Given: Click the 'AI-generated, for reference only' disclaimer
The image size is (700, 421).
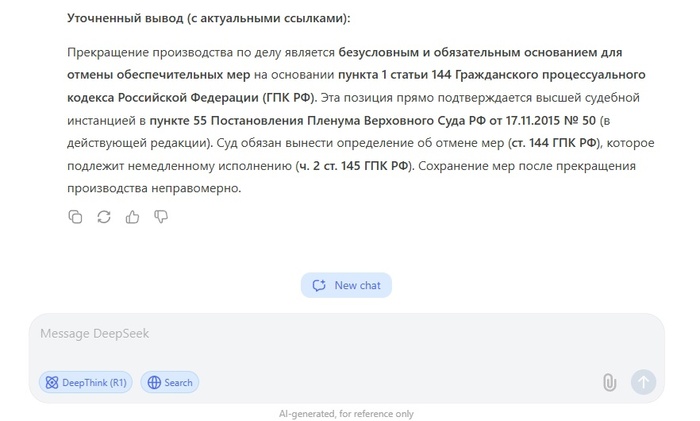Looking at the screenshot, I should point(346,414).
